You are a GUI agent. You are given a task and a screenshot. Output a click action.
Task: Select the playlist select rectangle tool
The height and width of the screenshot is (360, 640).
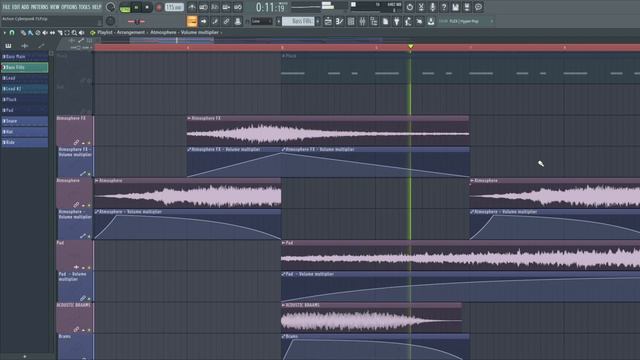coord(67,33)
